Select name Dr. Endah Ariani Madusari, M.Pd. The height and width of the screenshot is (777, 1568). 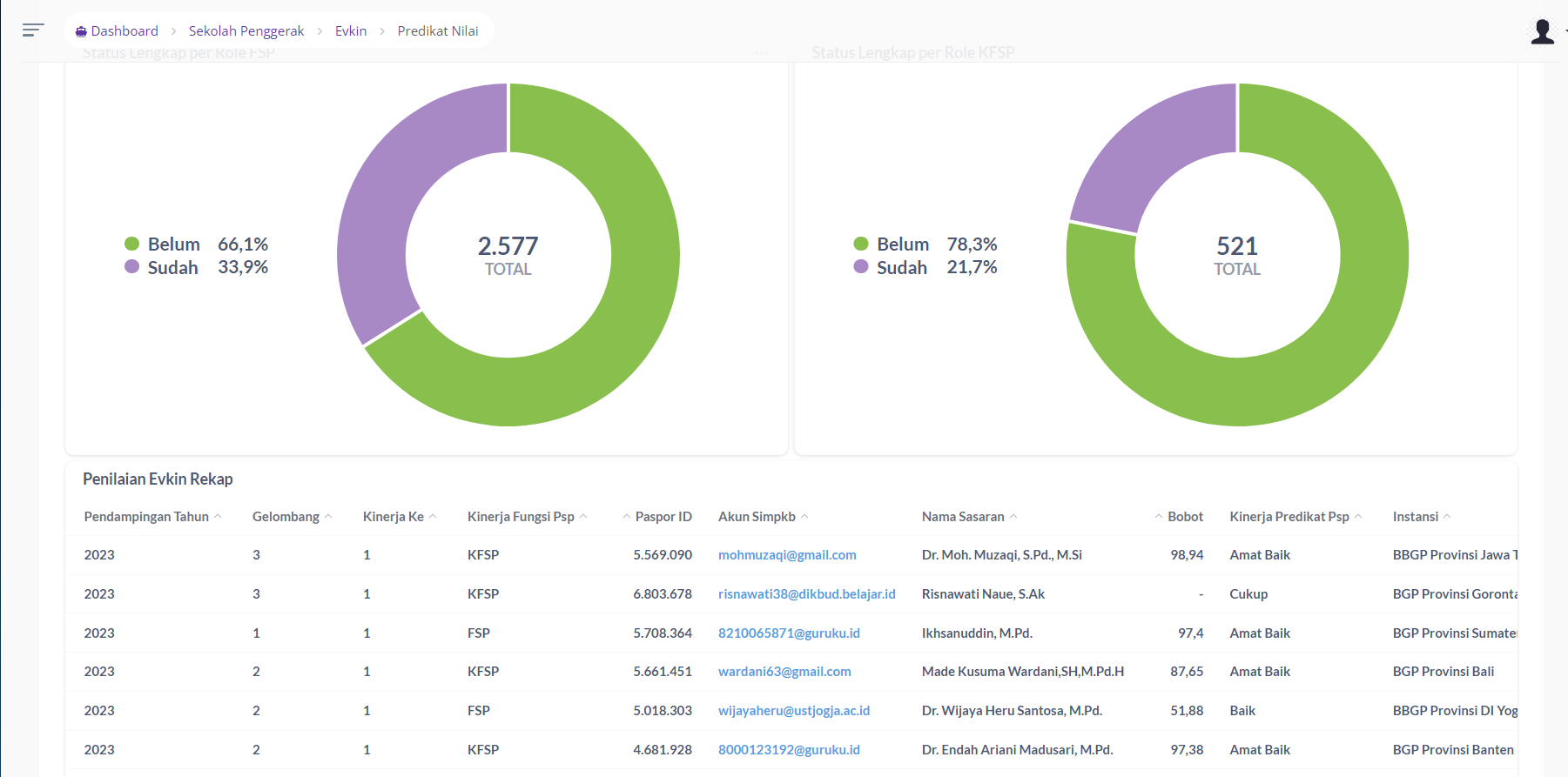(1017, 750)
